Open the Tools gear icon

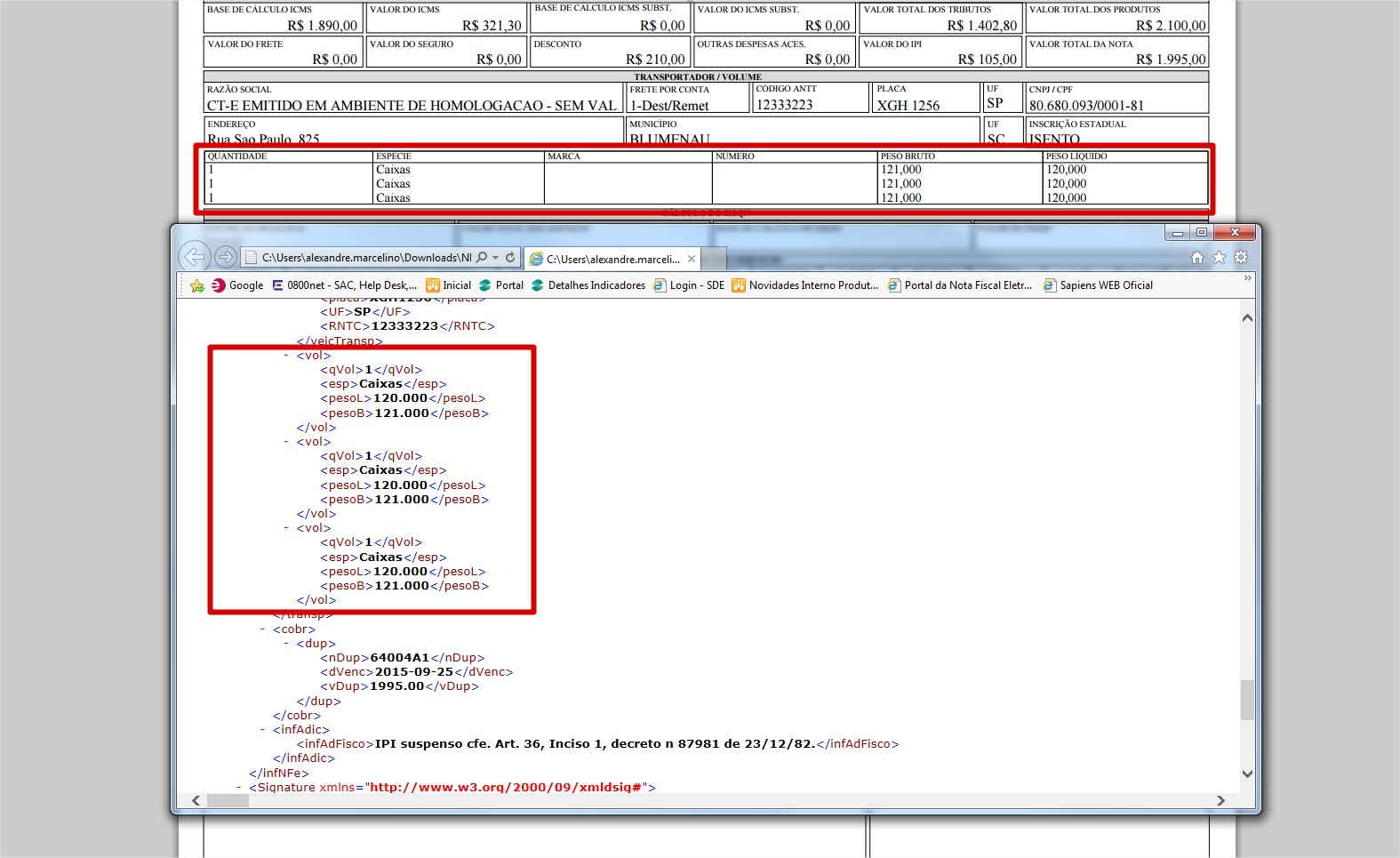click(1241, 257)
